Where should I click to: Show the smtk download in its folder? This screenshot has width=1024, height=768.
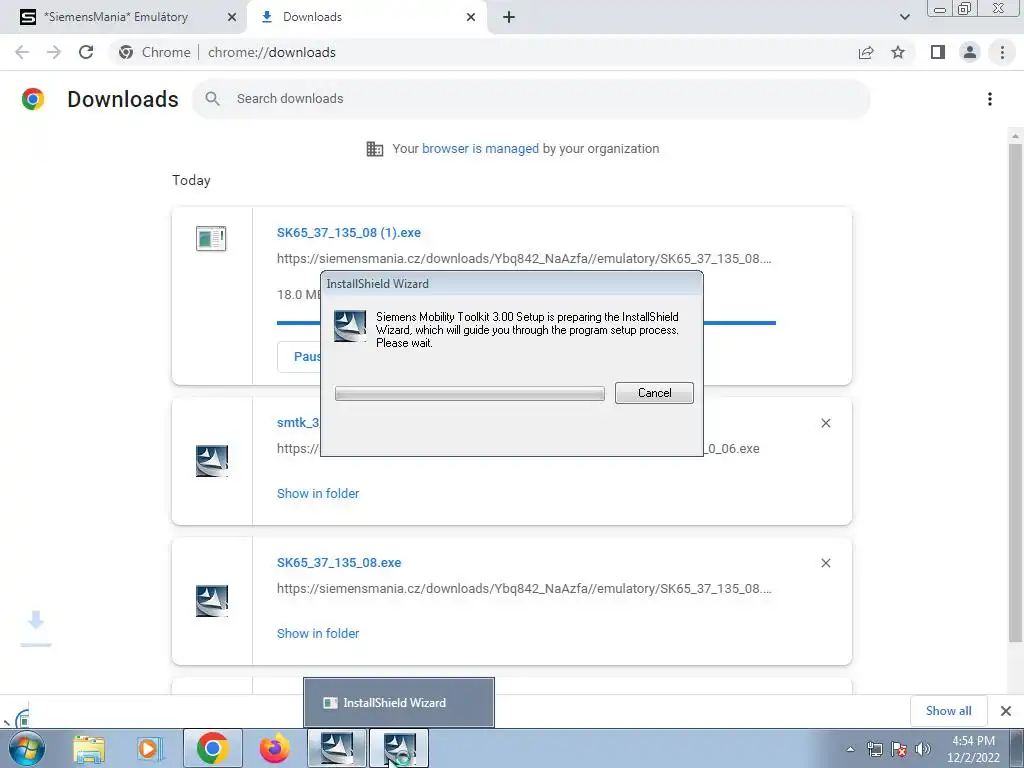318,493
